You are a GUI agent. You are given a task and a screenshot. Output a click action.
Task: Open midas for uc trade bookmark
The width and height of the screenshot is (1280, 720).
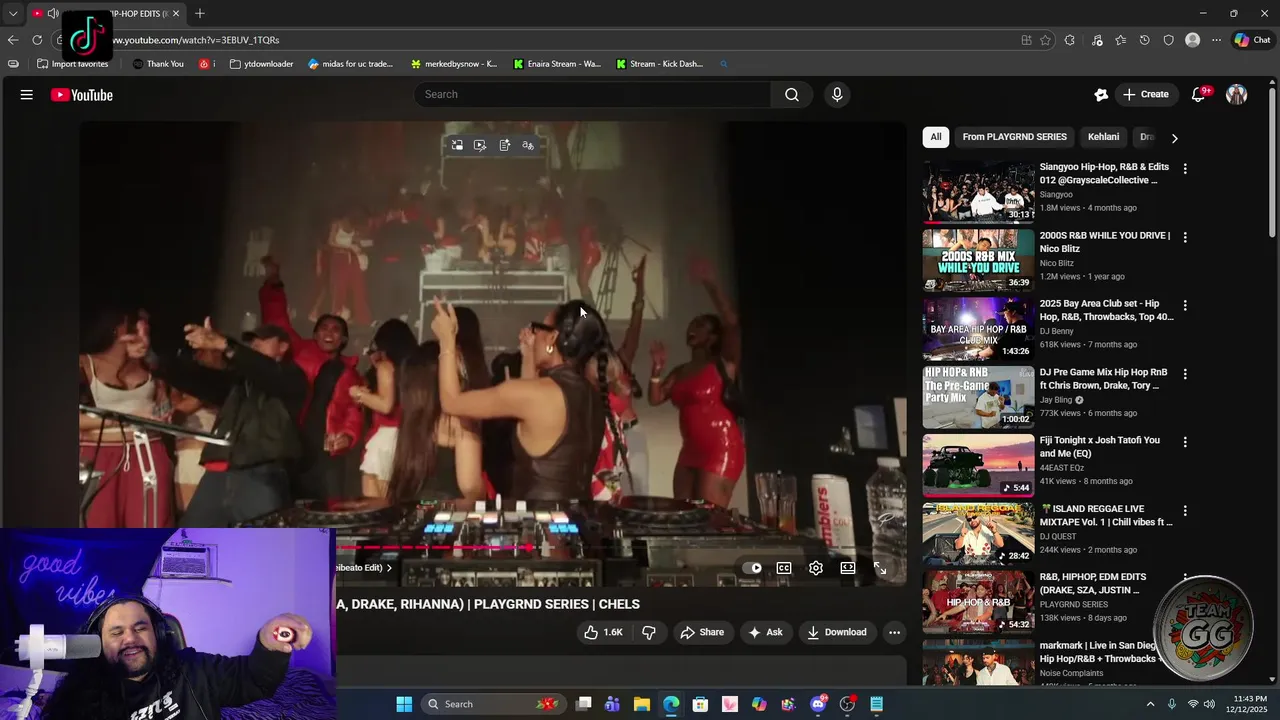(x=351, y=64)
